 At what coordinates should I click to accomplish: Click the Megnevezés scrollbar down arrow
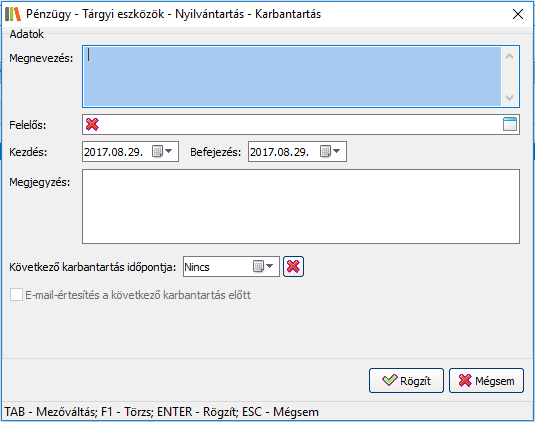pyautogui.click(x=509, y=98)
